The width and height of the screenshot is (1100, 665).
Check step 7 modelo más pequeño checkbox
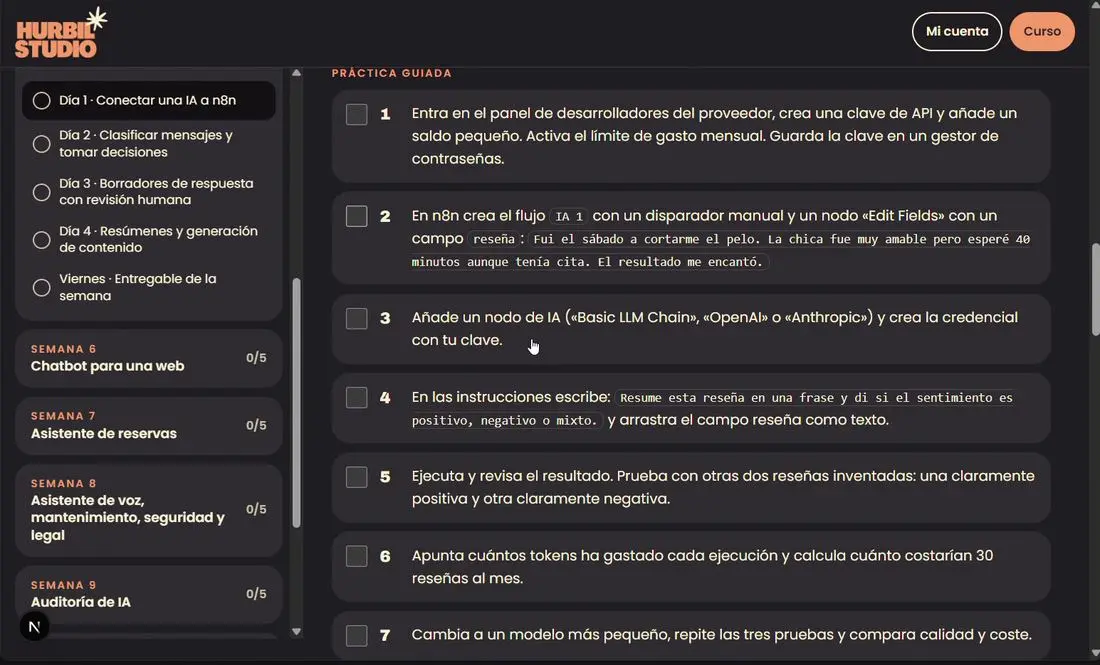coord(356,636)
